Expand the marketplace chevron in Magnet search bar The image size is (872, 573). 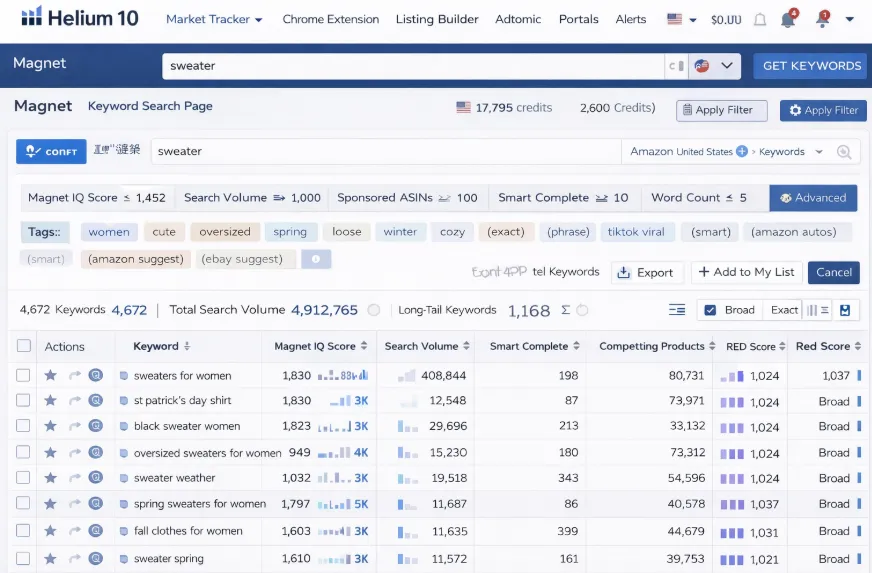pyautogui.click(x=727, y=66)
